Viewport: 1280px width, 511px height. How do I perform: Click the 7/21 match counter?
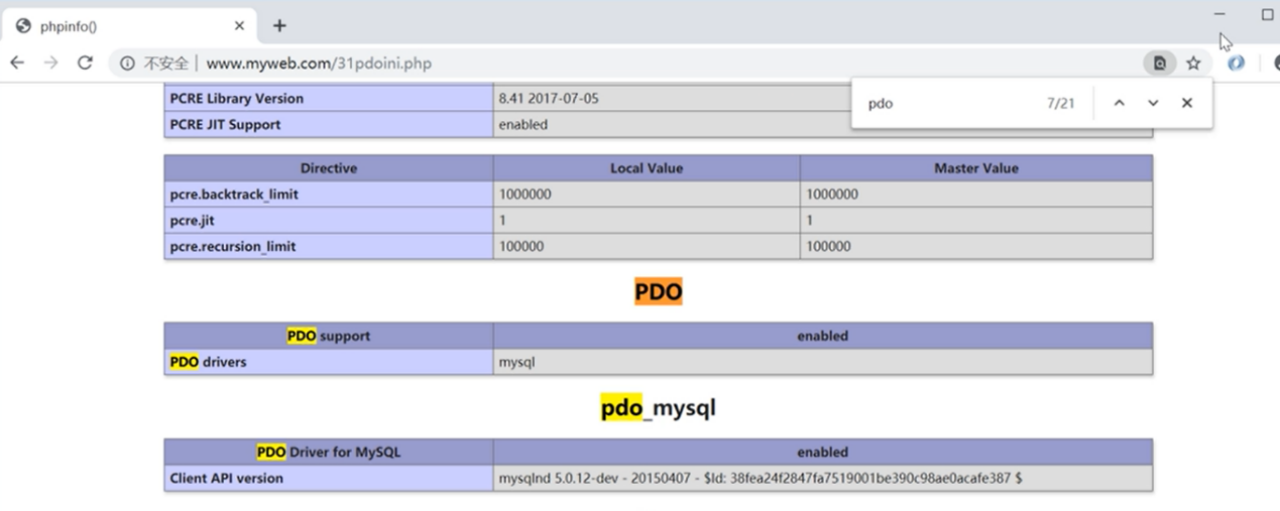[1060, 103]
